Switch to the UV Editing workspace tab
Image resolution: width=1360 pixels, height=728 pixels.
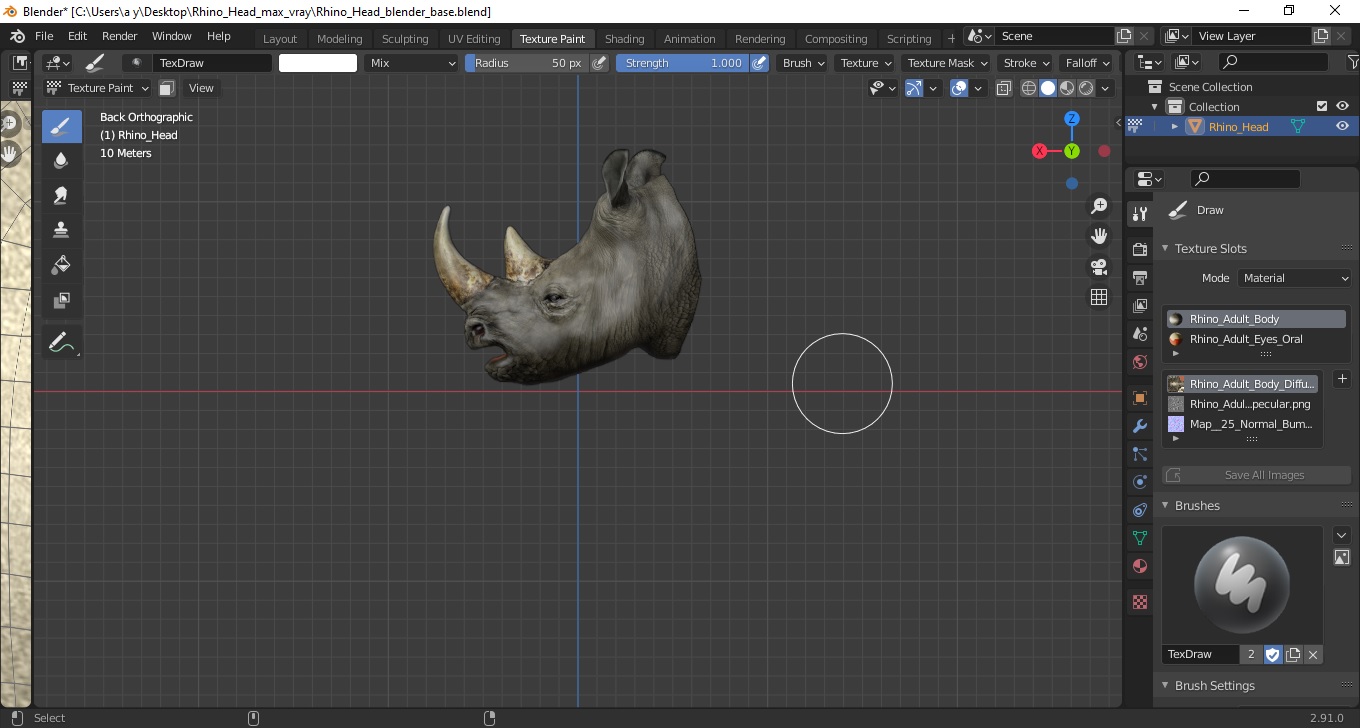pyautogui.click(x=474, y=39)
